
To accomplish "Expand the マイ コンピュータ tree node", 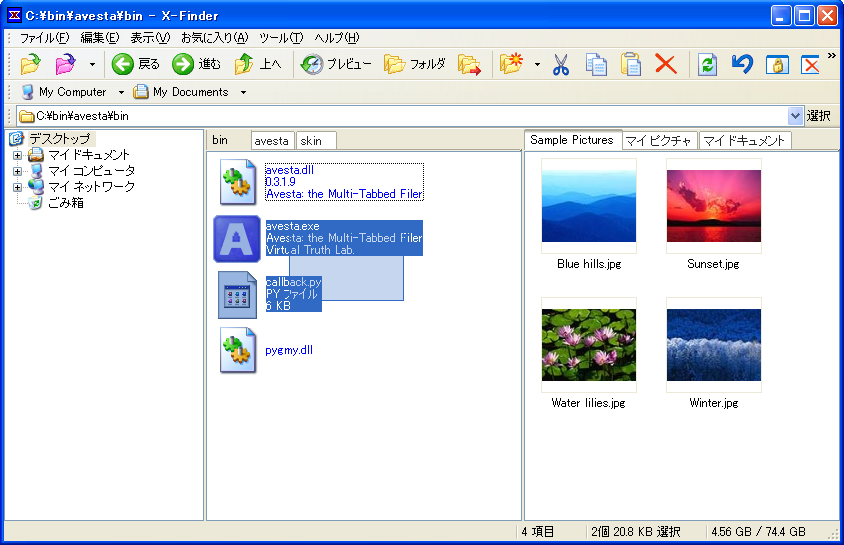I will point(17,171).
